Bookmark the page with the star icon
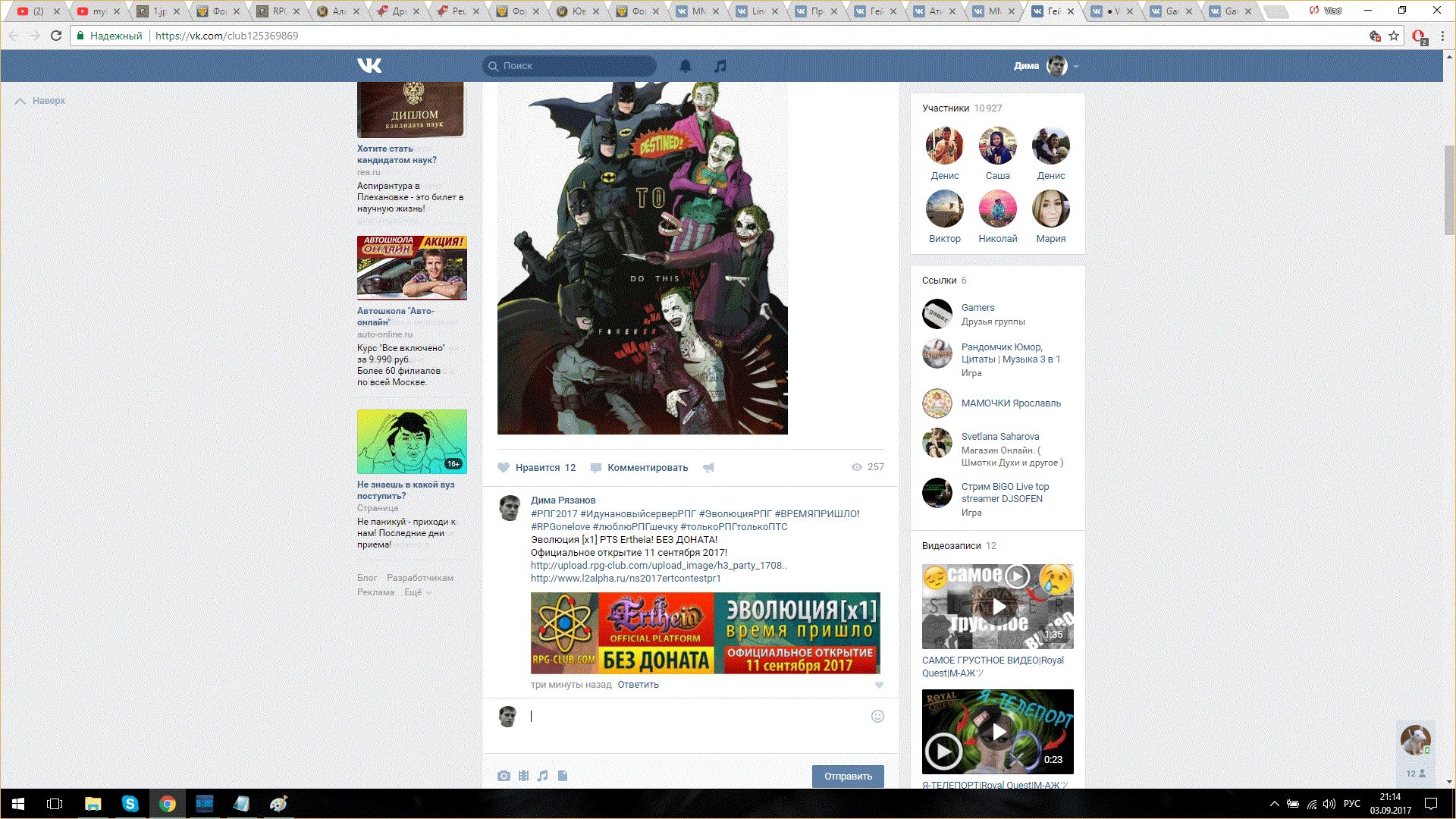Viewport: 1456px width, 819px height. [1394, 36]
